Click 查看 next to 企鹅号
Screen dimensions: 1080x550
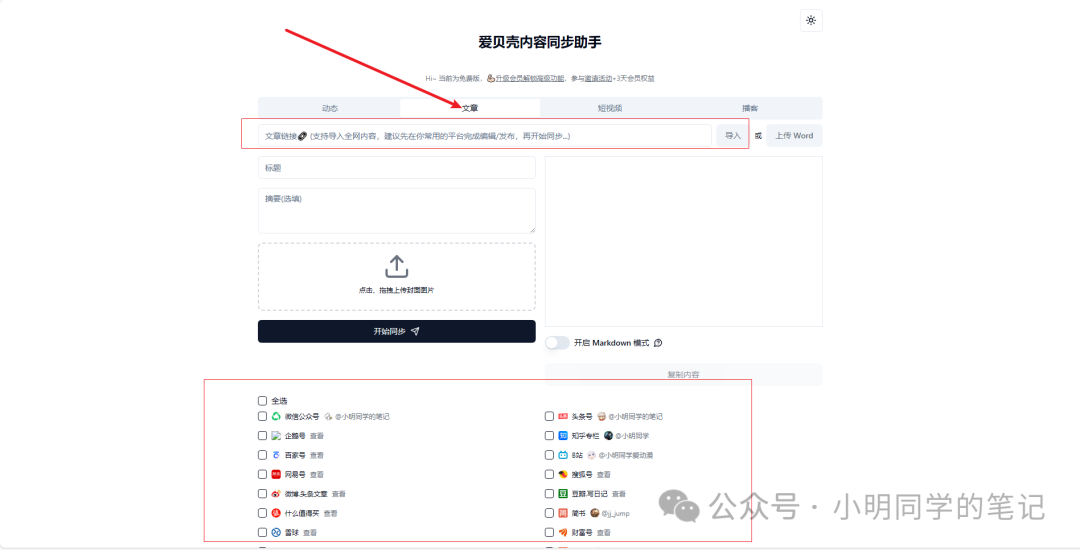click(317, 436)
